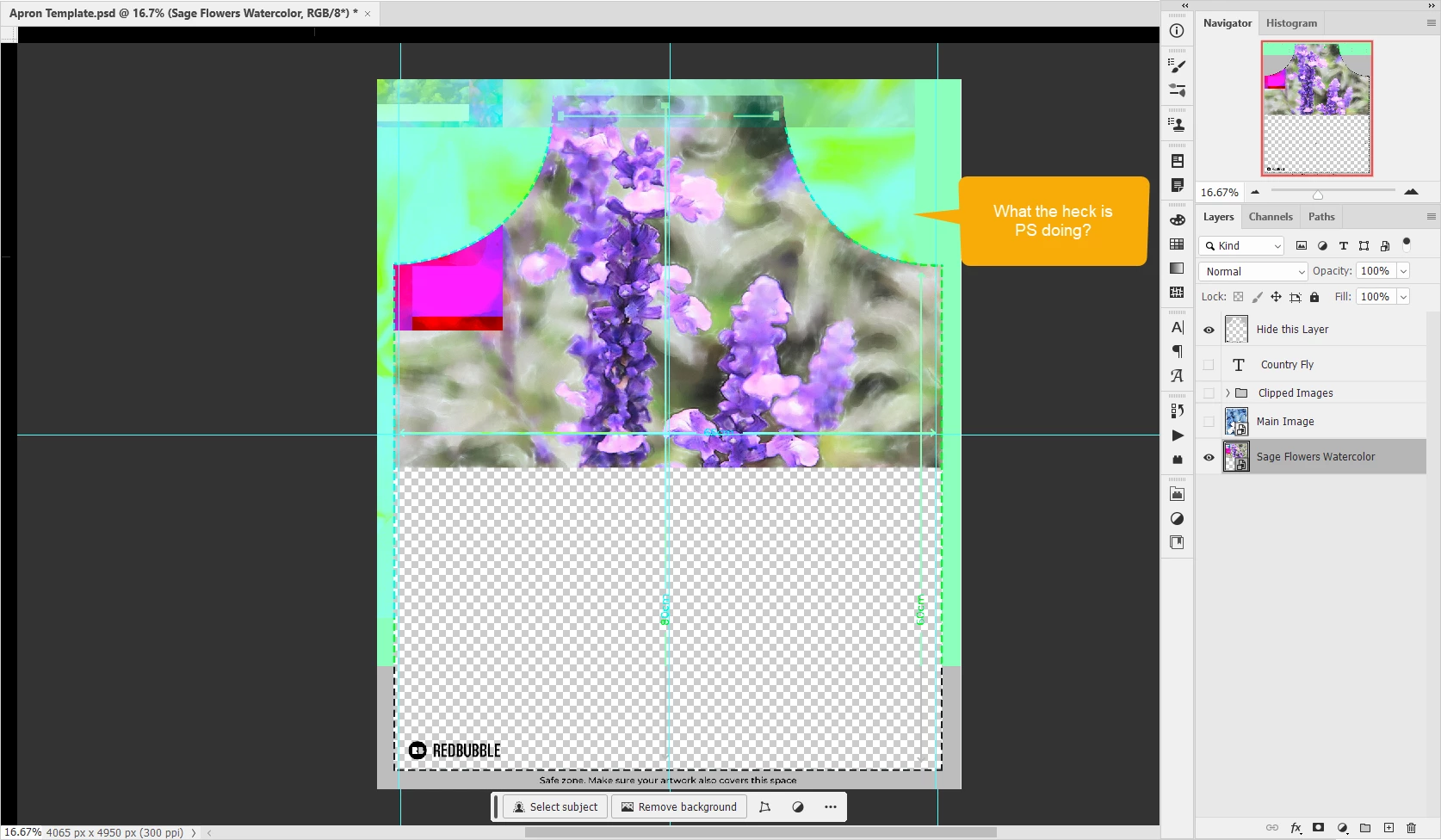This screenshot has height=840, width=1441.
Task: Open the Glyphs panel icon
Action: [x=1177, y=376]
